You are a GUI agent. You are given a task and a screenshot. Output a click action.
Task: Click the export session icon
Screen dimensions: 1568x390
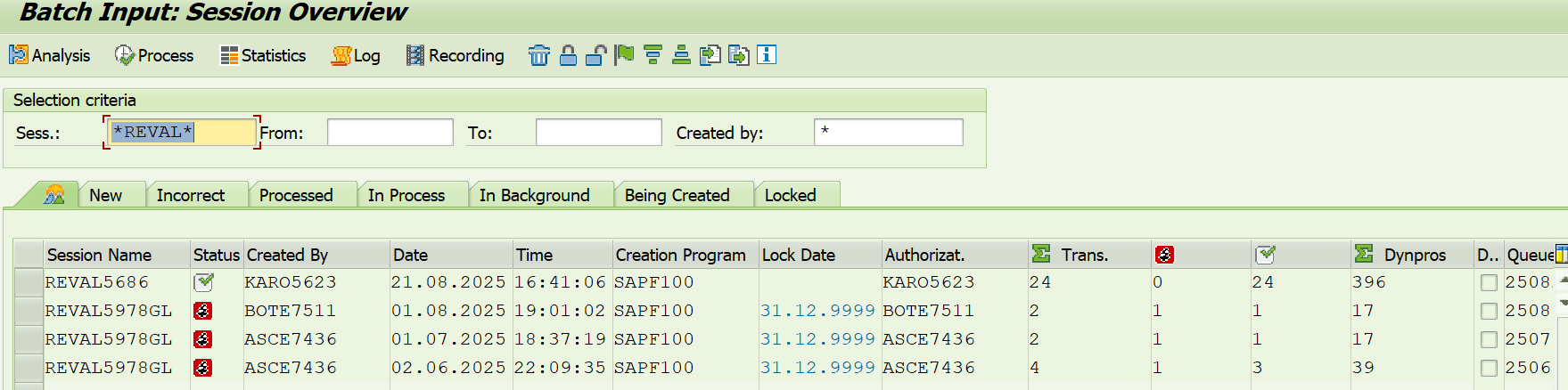(738, 55)
